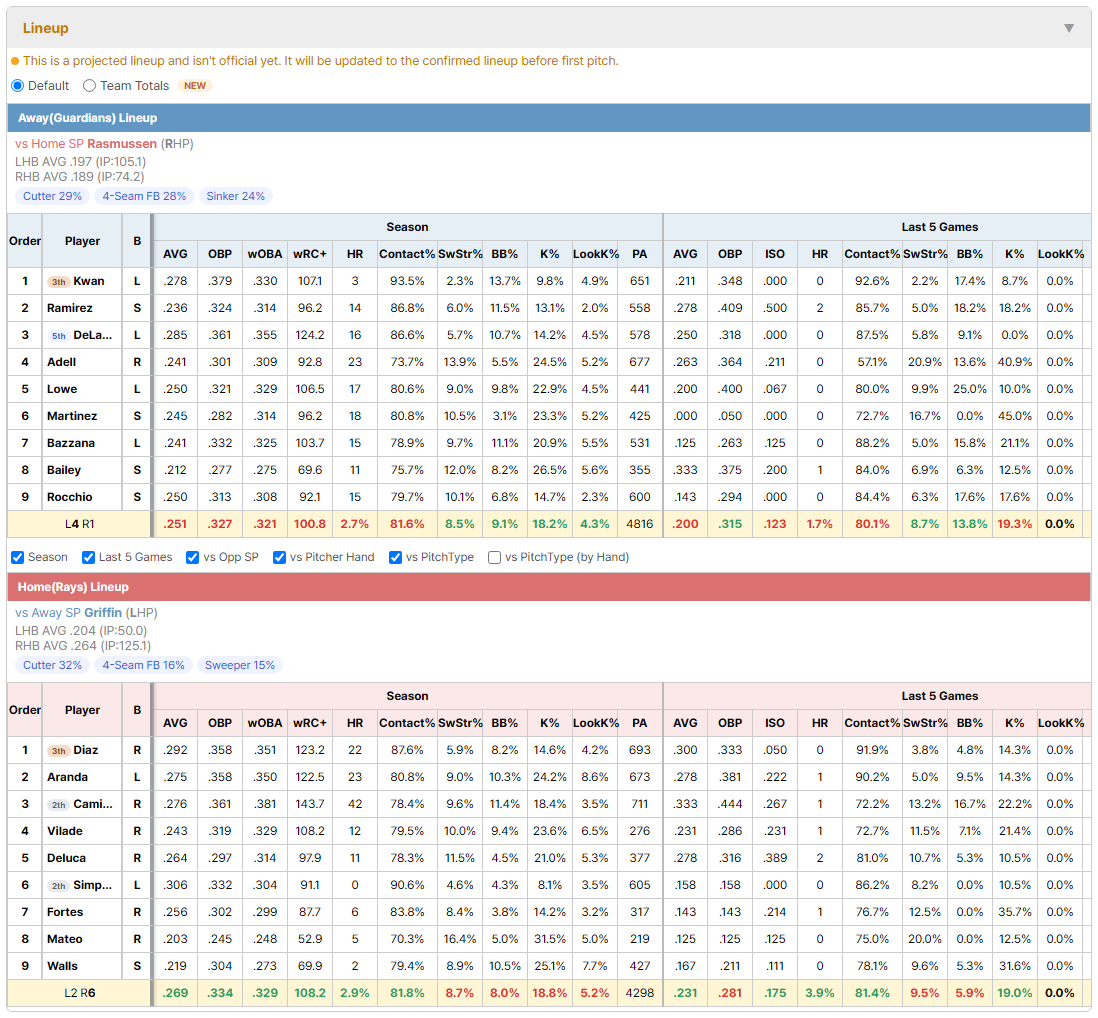The width and height of the screenshot is (1098, 1018).
Task: Select player Rocchio in the lineup
Action: [69, 497]
